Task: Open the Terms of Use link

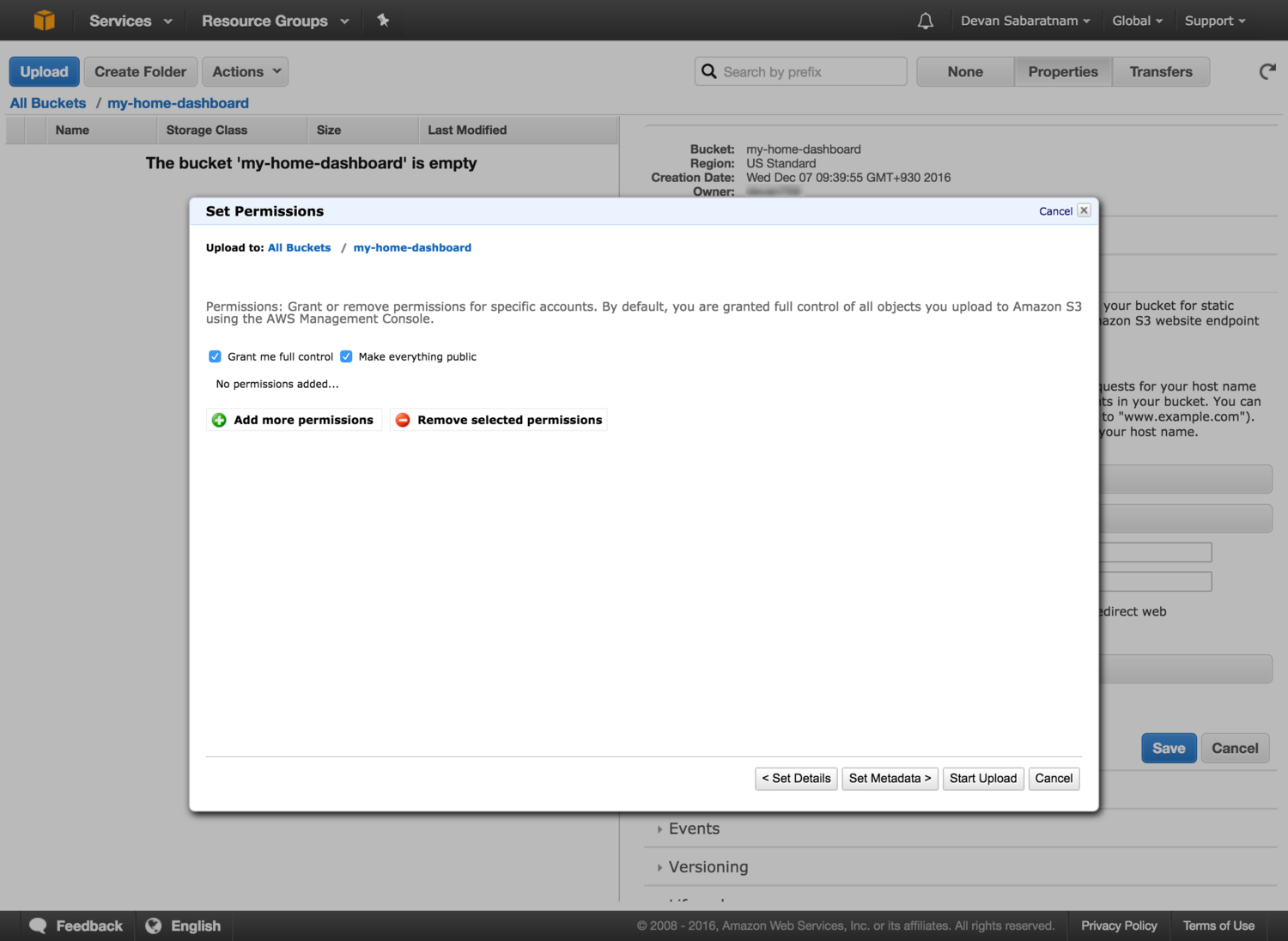Action: click(x=1218, y=926)
